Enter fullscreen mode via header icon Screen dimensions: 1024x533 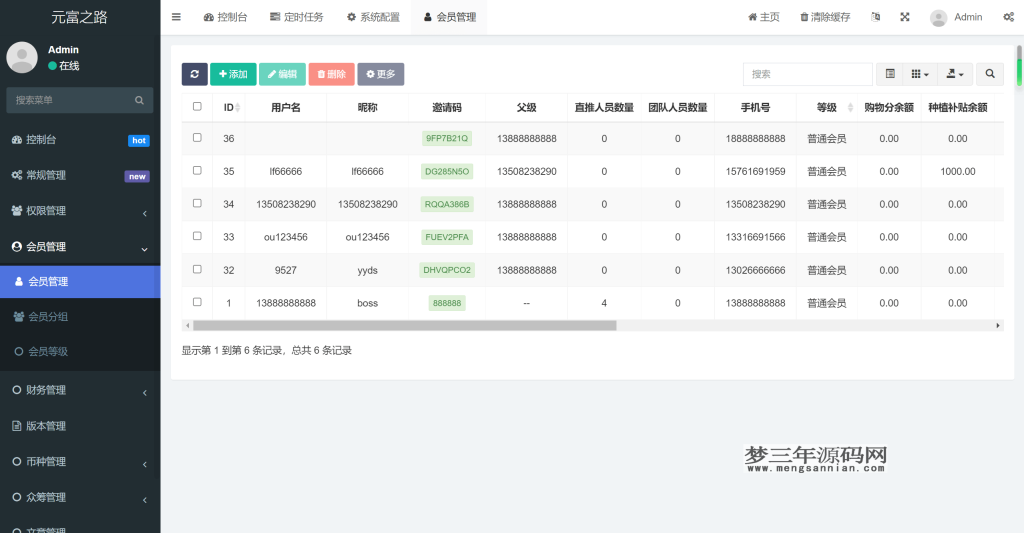pos(904,17)
